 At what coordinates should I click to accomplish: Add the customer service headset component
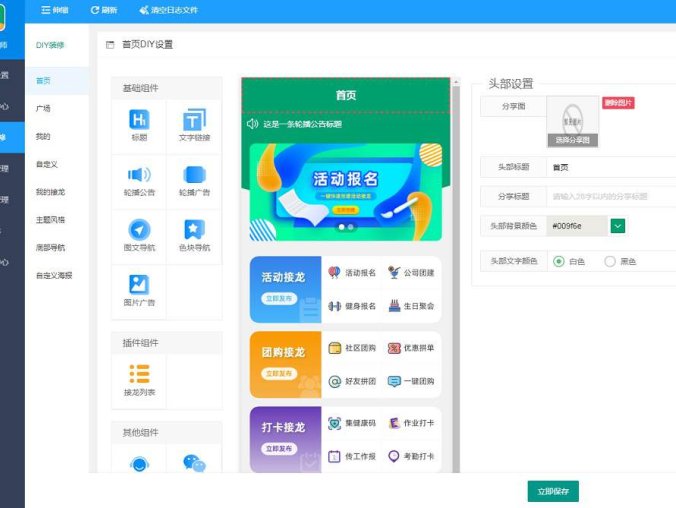click(139, 464)
